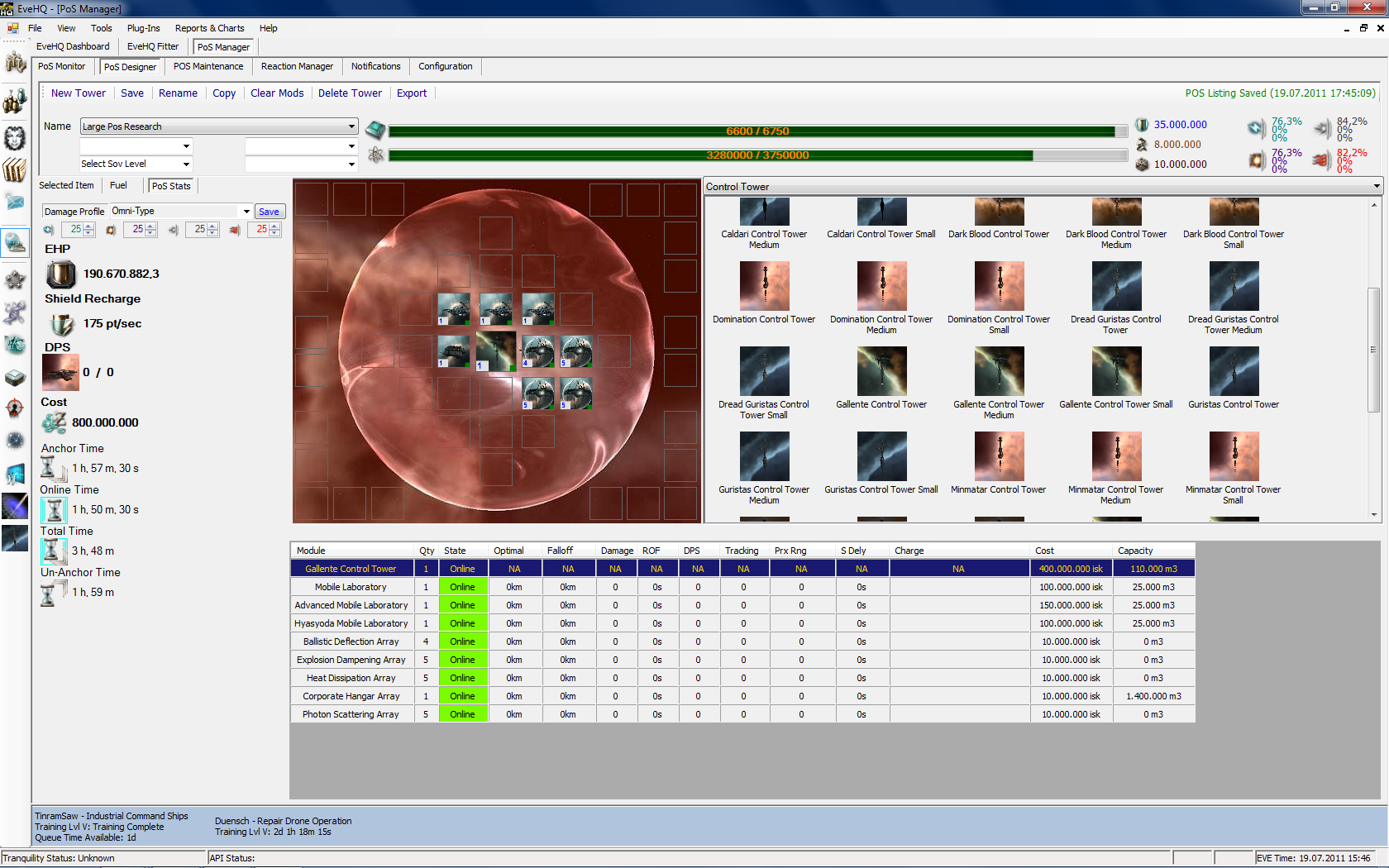Select the highlighted PoS Manager globe sidebar icon

click(x=15, y=243)
